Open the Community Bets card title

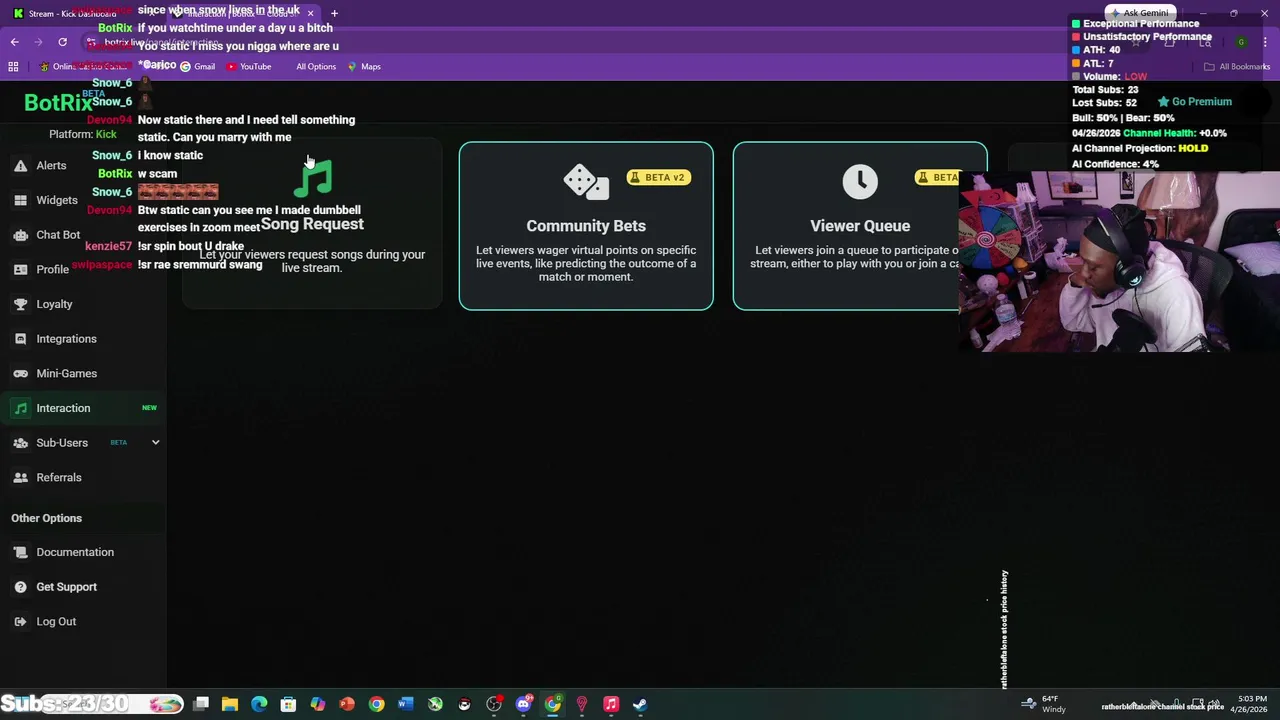[x=586, y=226]
